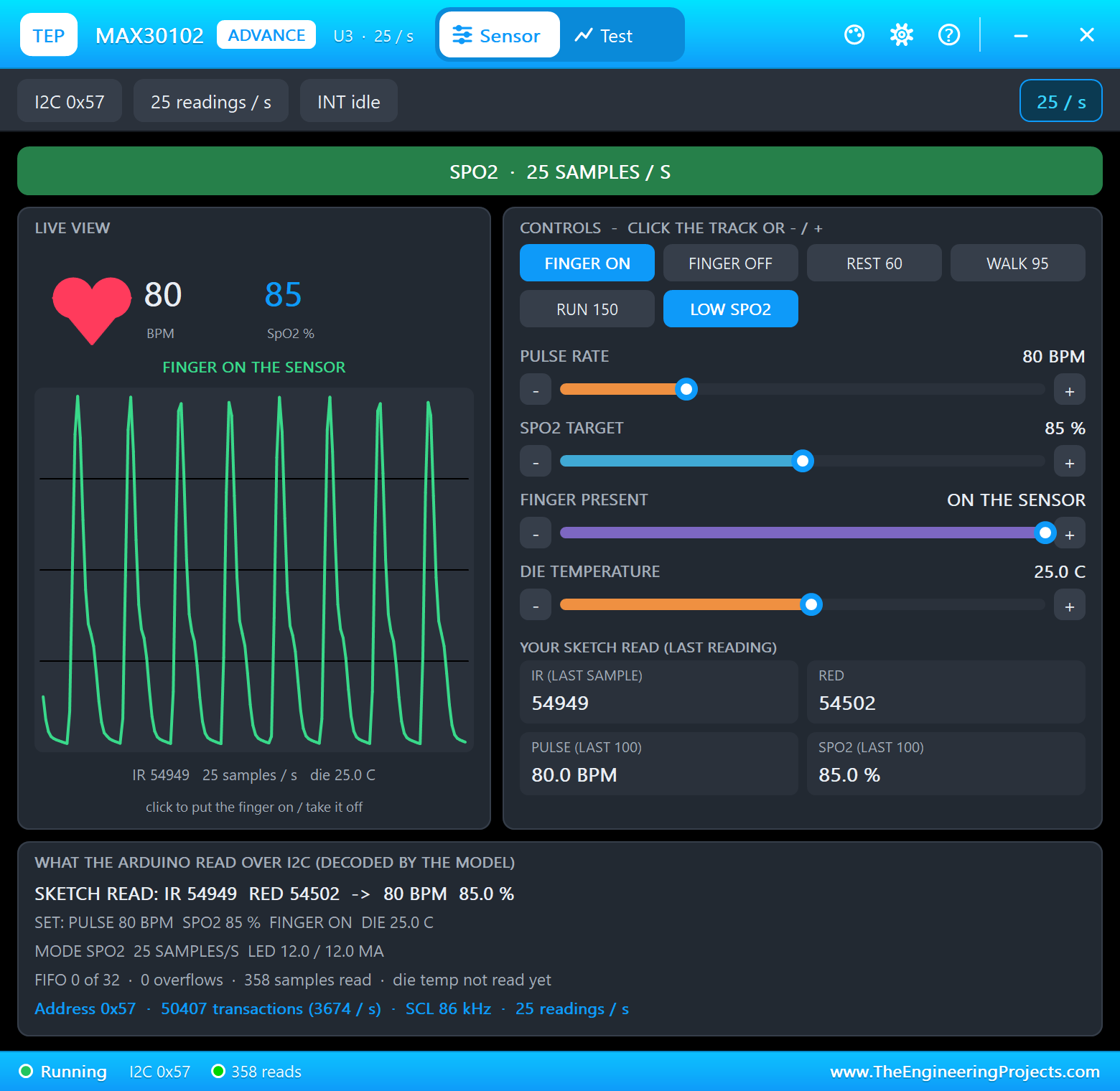Click the SpO2 target slider track
The width and height of the screenshot is (1120, 1091).
point(803,461)
